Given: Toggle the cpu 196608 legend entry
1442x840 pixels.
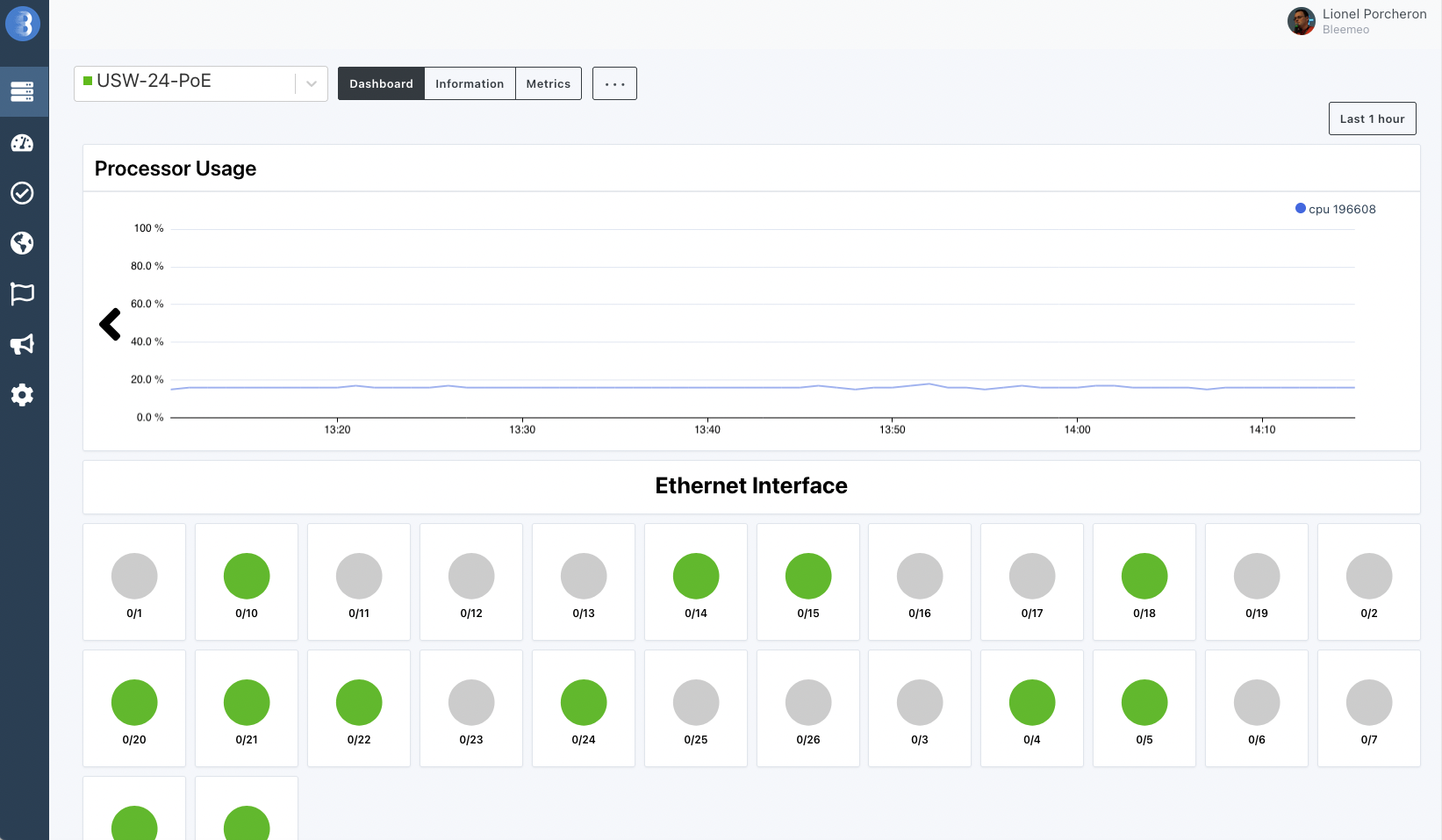Looking at the screenshot, I should click(x=1335, y=209).
